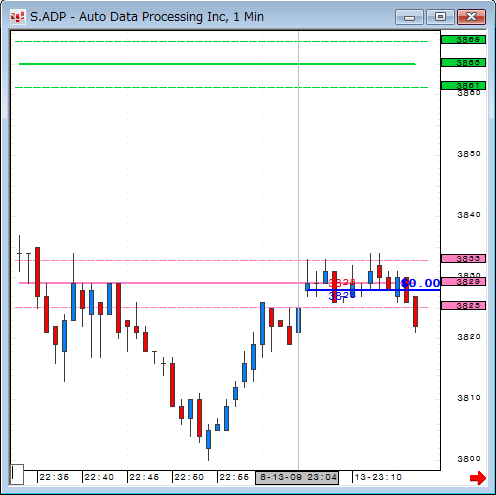The image size is (496, 495).
Task: Click the 22:40 time axis label
Action: 99,477
